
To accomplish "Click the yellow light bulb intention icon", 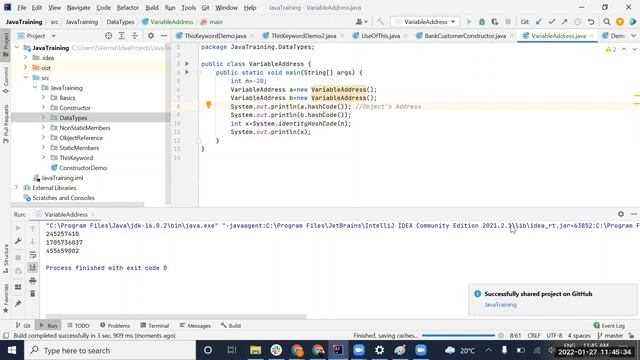I will 209,105.
